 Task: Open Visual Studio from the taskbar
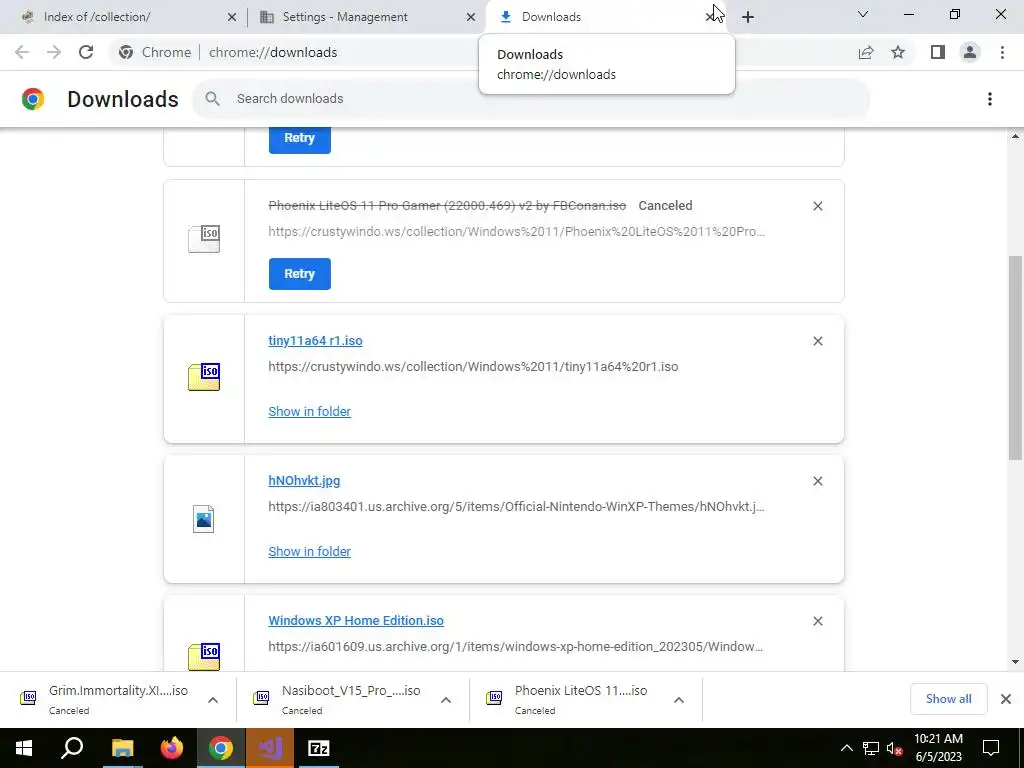click(x=270, y=748)
